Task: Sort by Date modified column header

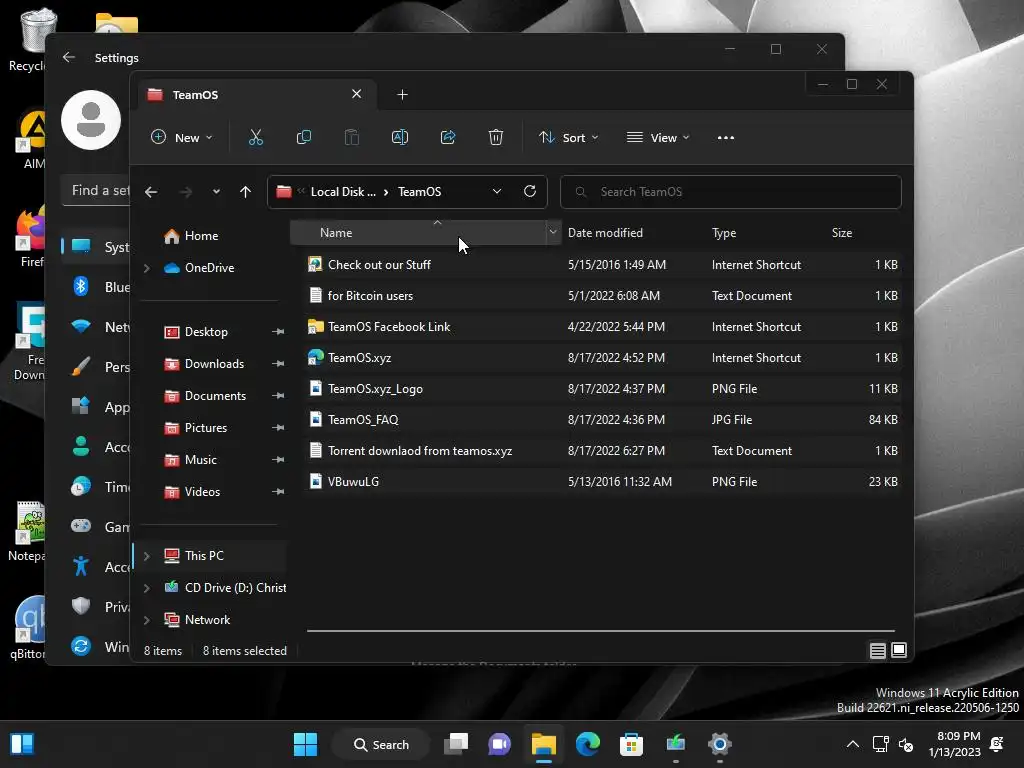Action: (605, 232)
